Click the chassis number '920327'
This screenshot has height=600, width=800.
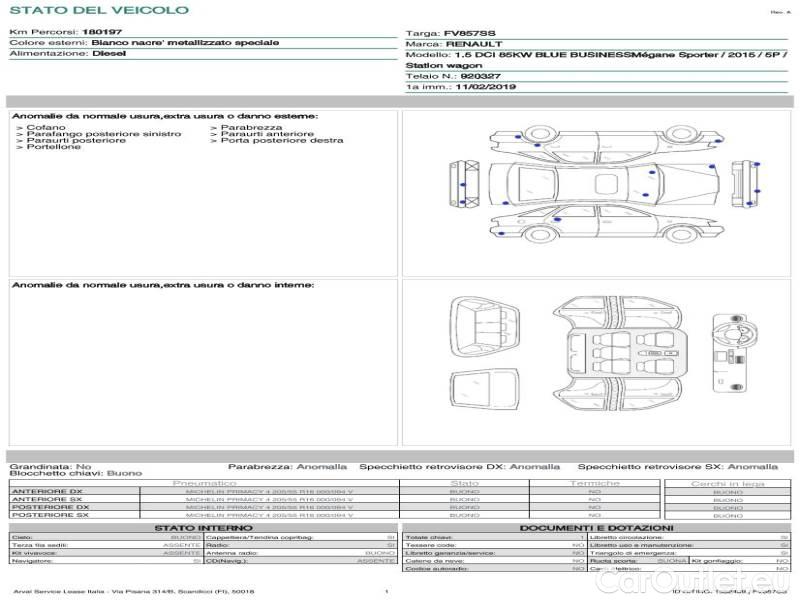coord(481,76)
